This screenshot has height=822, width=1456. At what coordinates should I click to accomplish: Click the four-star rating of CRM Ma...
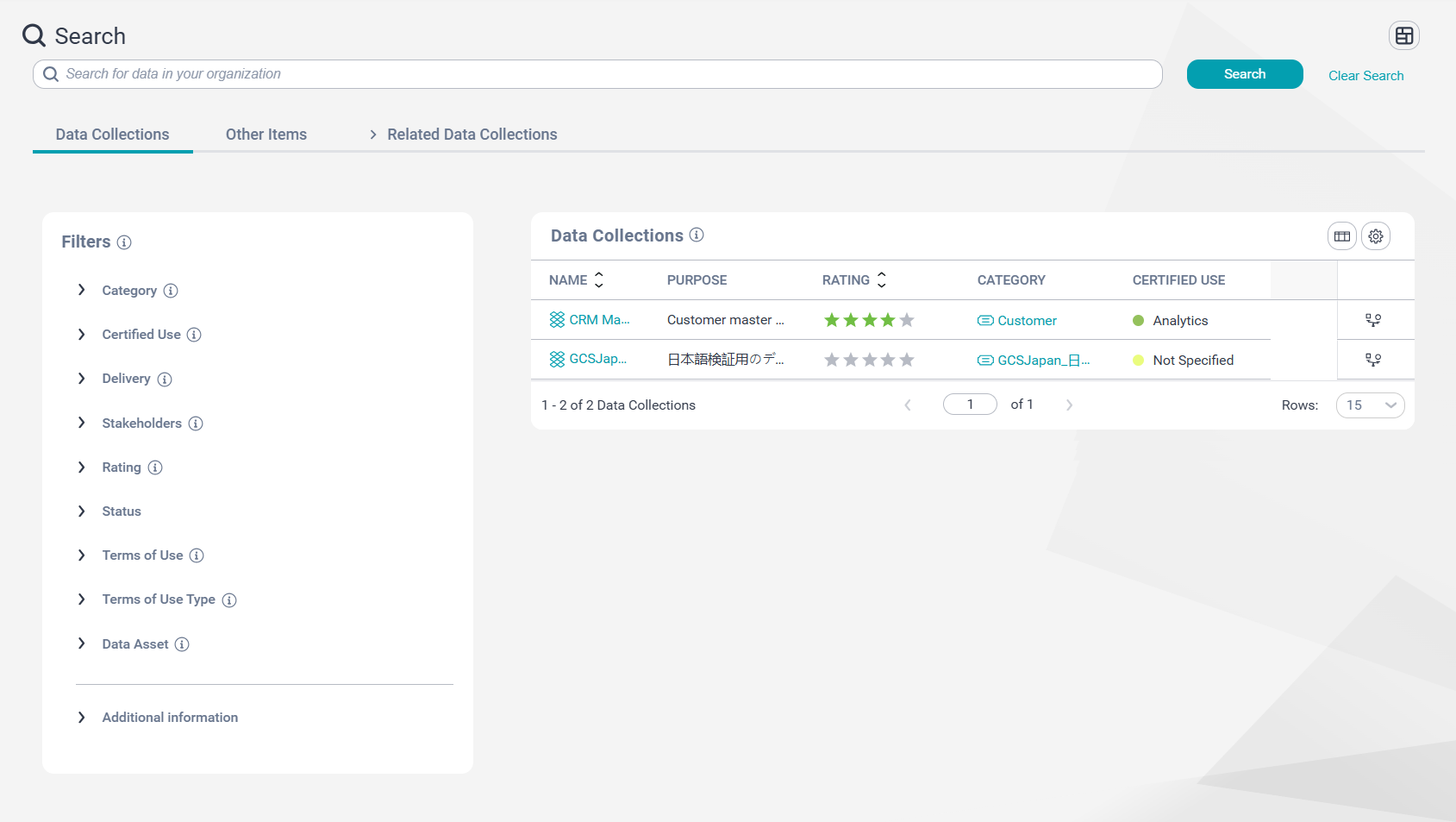pos(869,320)
